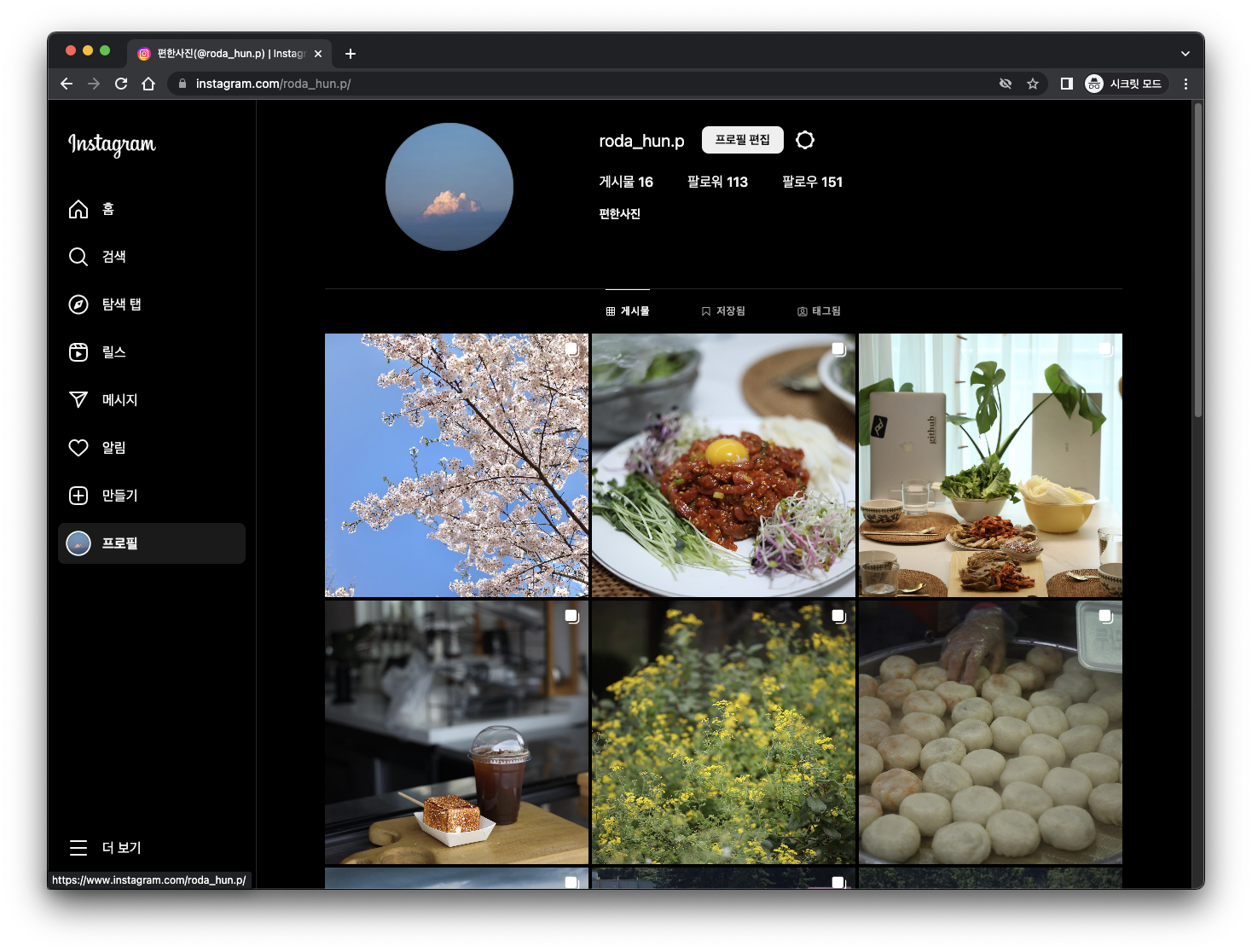Click the page vertical scrollbar

coord(1198,260)
